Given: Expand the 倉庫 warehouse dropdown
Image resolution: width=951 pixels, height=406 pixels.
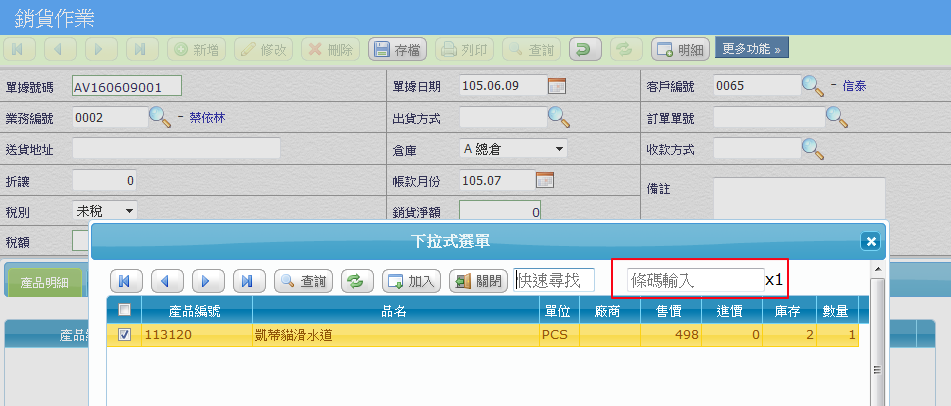Looking at the screenshot, I should (513, 149).
